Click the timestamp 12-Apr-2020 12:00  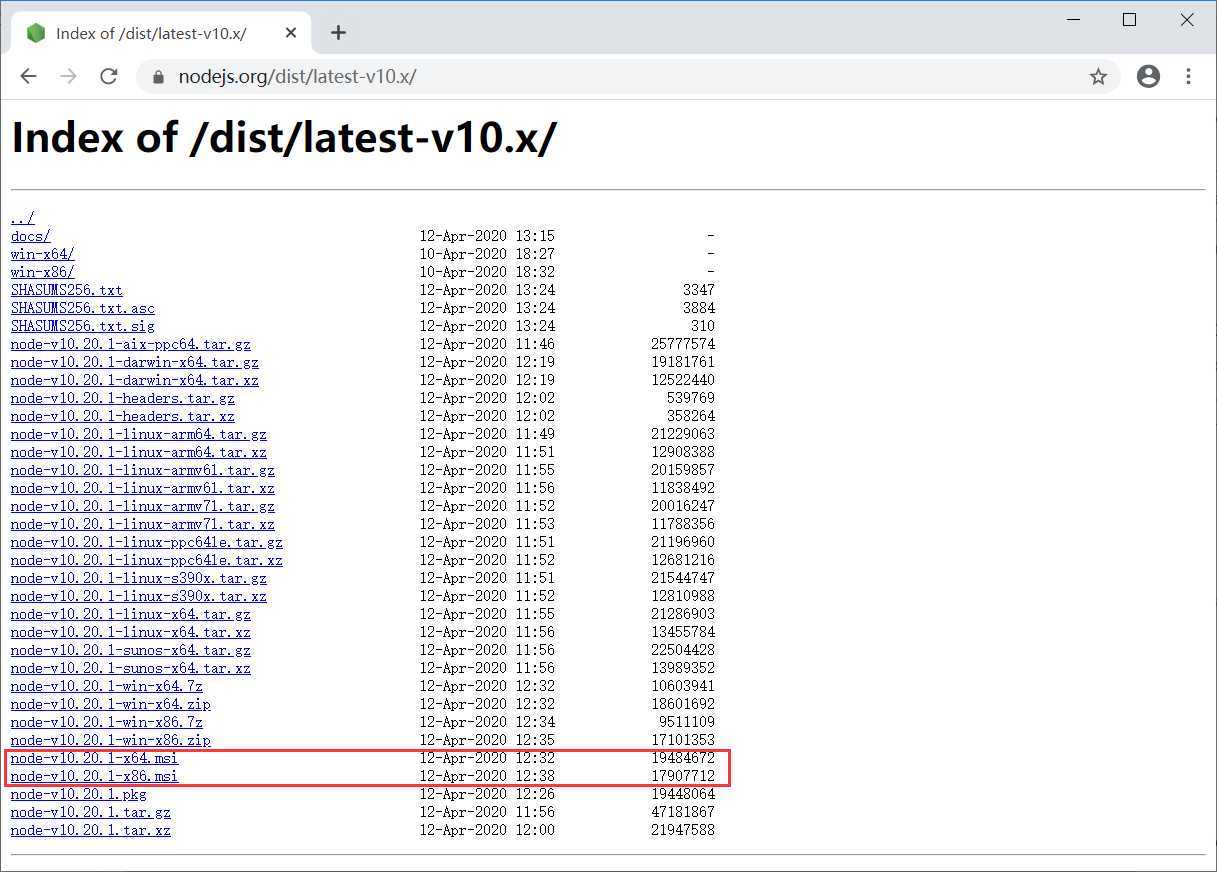(x=487, y=830)
